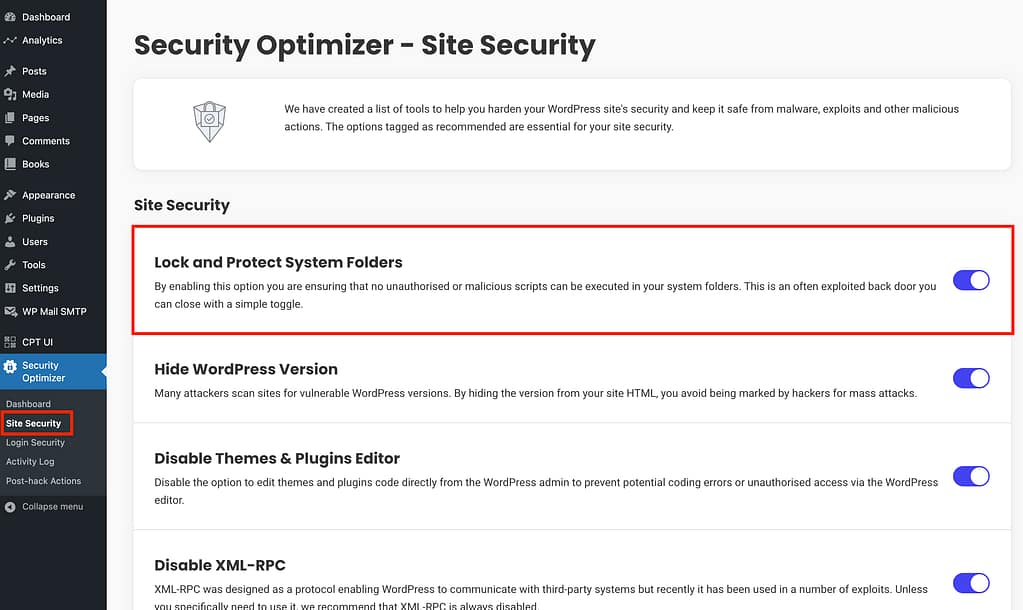Image resolution: width=1023 pixels, height=610 pixels.
Task: Click the Posts pushpin icon
Action: pyautogui.click(x=10, y=71)
